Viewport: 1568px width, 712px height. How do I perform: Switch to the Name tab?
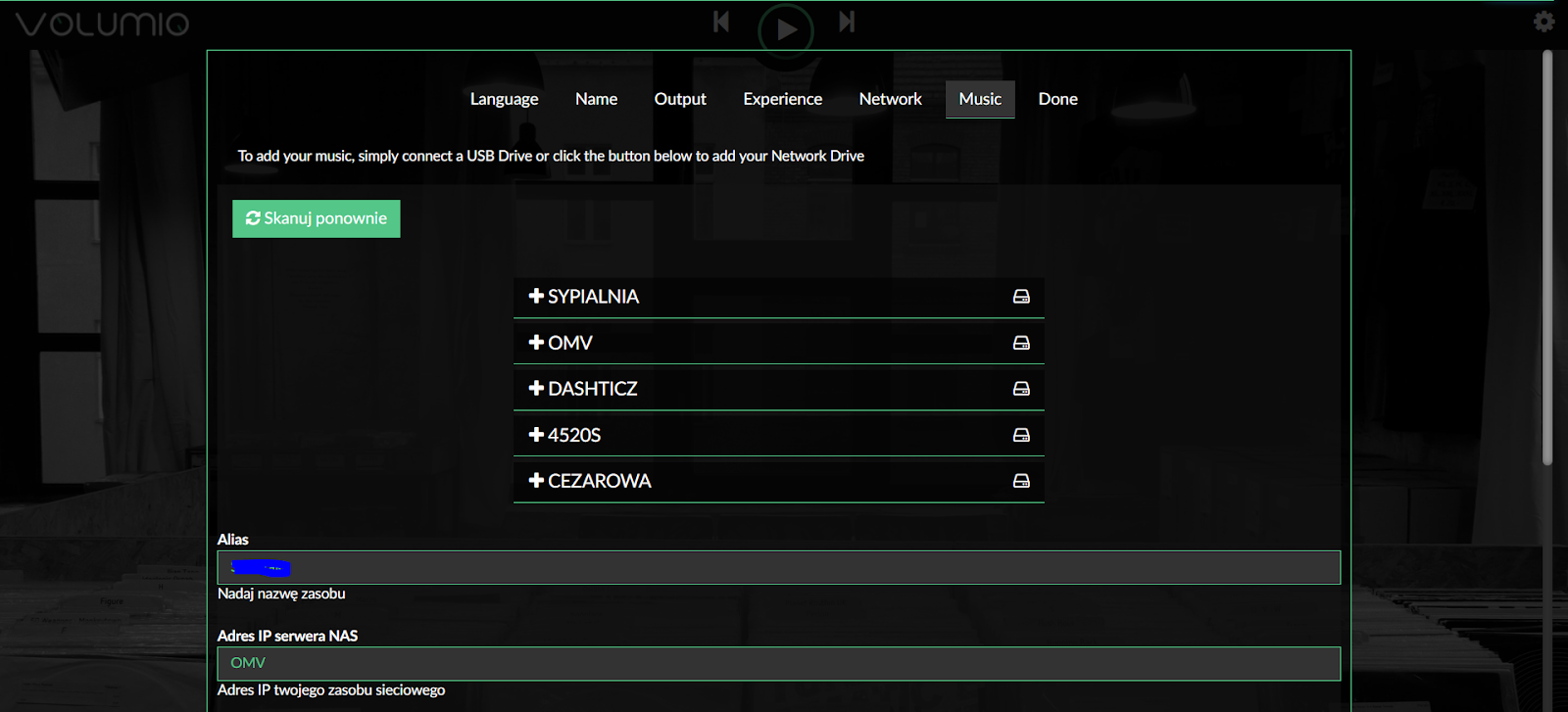click(x=596, y=99)
